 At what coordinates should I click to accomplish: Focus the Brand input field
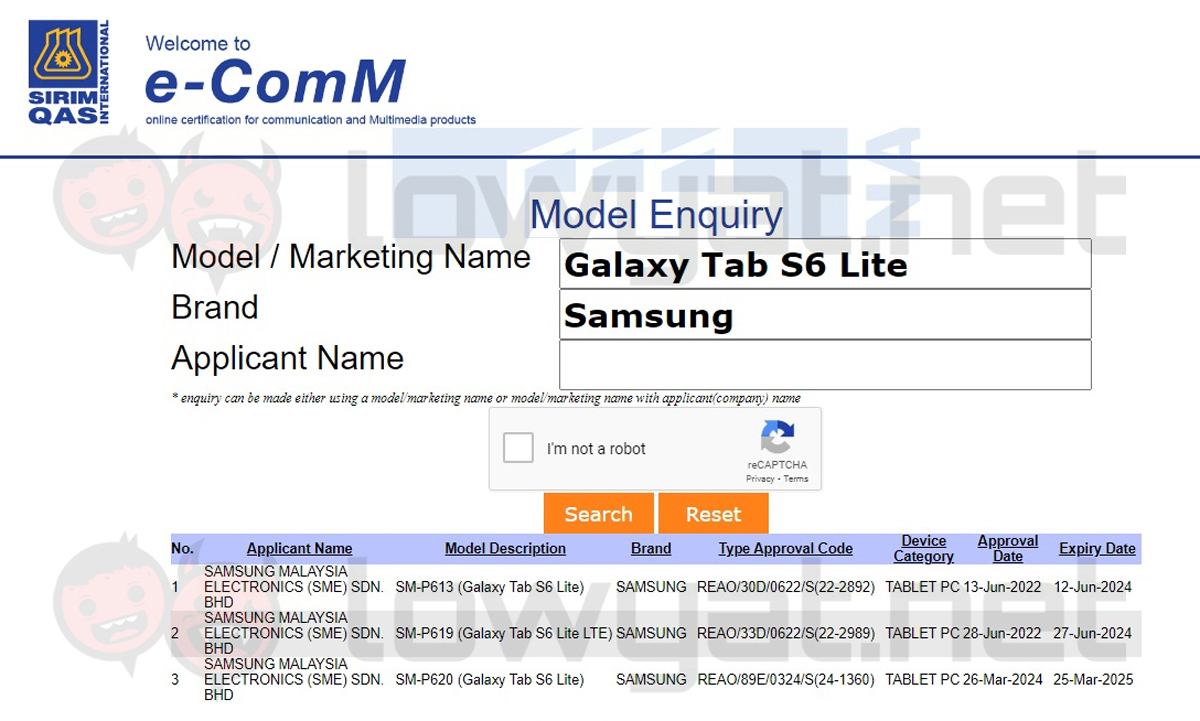coord(825,315)
